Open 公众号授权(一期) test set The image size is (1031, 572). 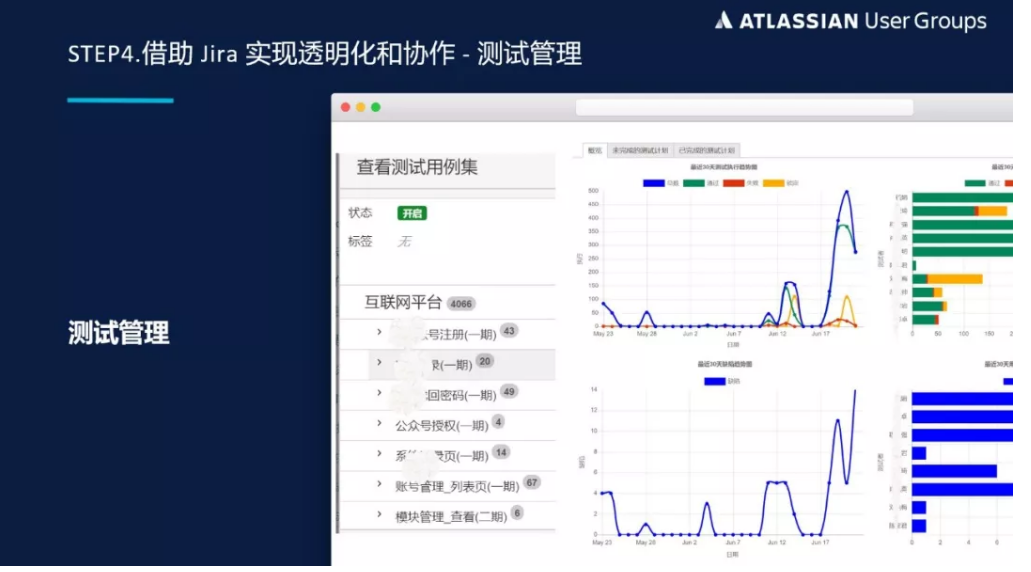pos(441,425)
